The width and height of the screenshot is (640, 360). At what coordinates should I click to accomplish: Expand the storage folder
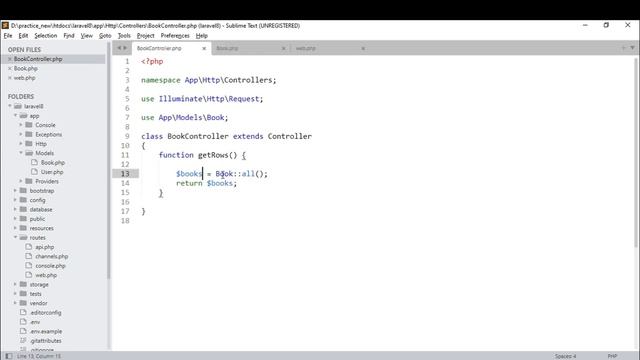(x=16, y=284)
